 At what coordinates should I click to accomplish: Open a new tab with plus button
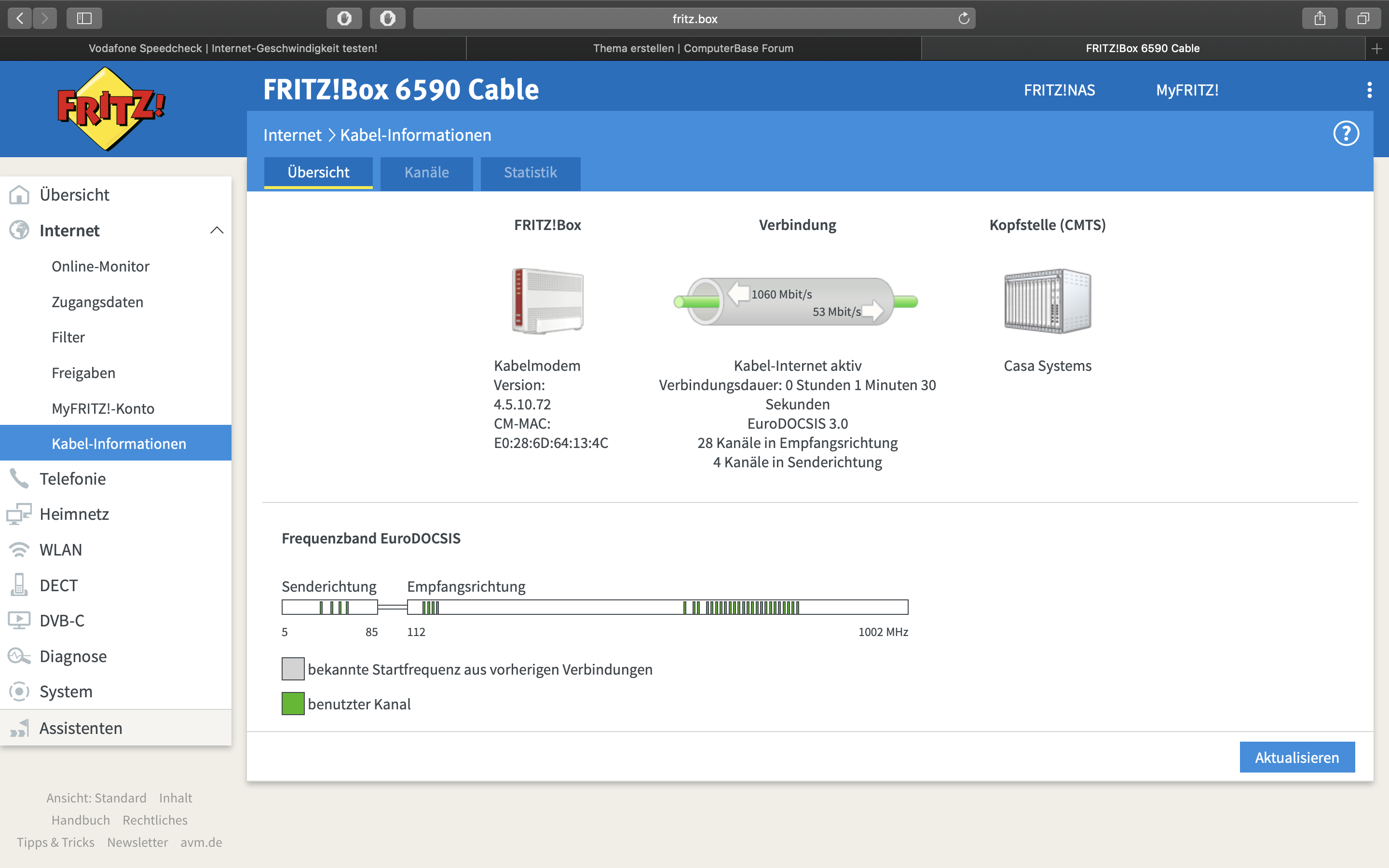click(x=1377, y=49)
